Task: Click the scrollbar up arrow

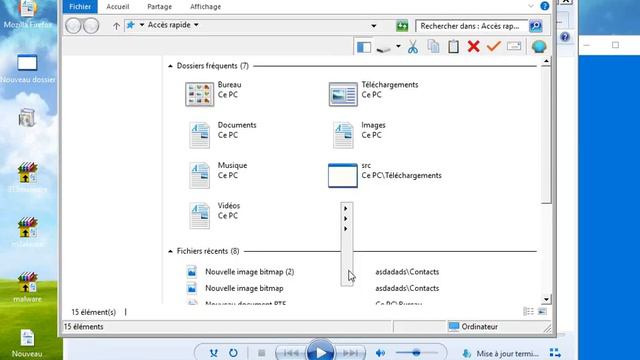Action: click(546, 61)
